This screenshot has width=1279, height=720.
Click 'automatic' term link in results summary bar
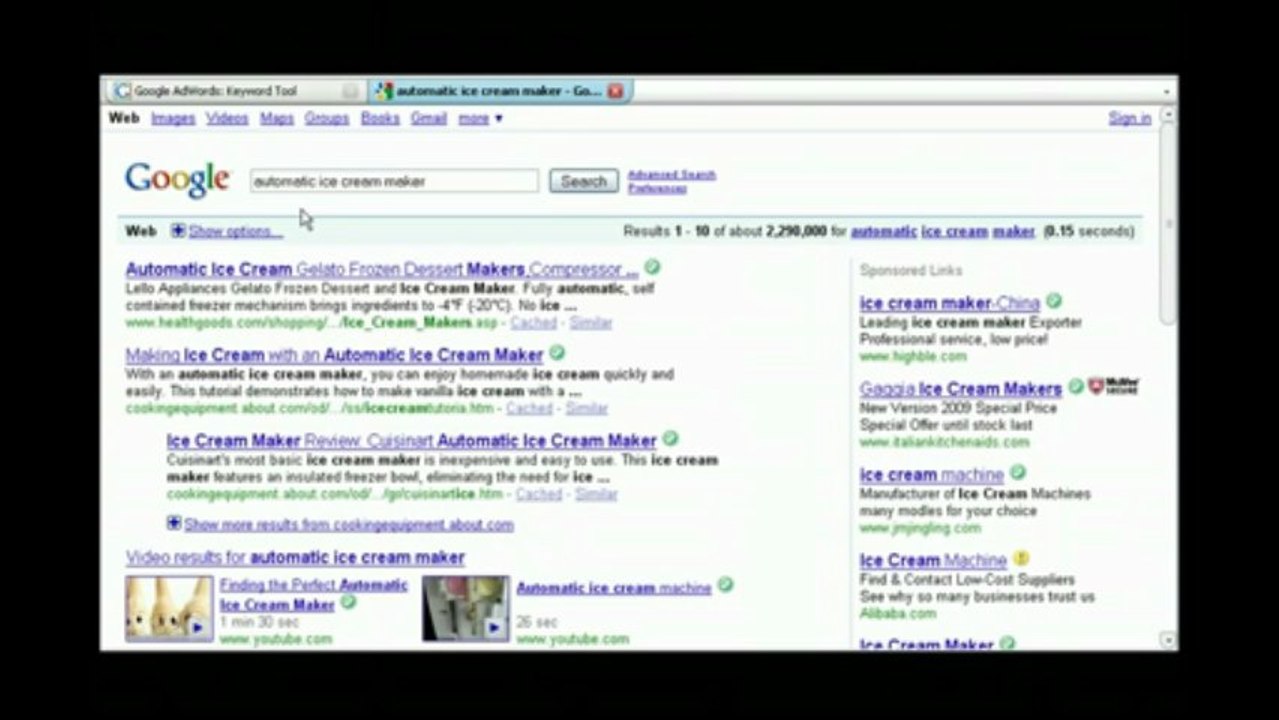point(884,231)
